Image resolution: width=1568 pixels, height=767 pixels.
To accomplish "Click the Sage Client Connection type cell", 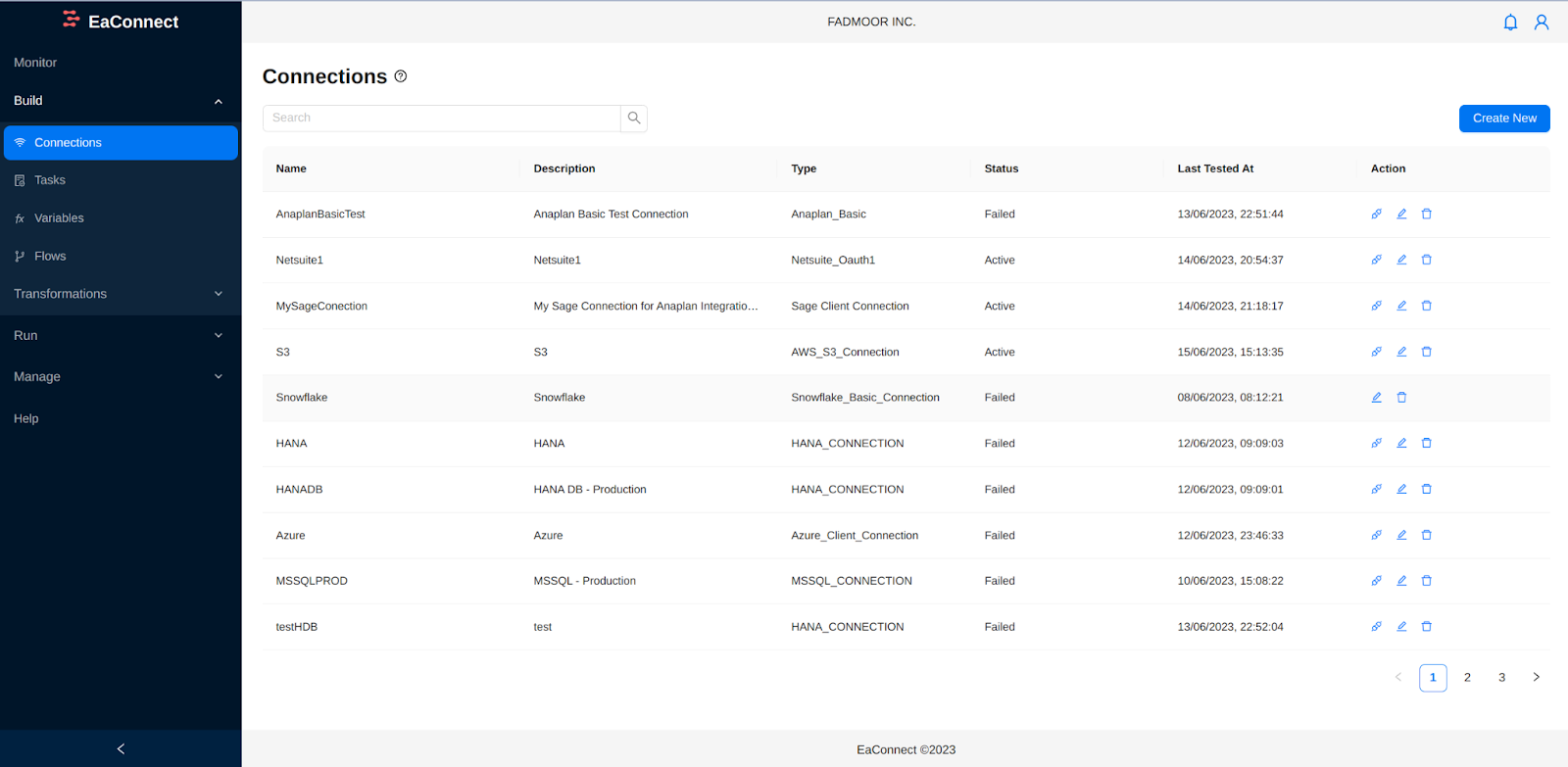I will [x=850, y=306].
